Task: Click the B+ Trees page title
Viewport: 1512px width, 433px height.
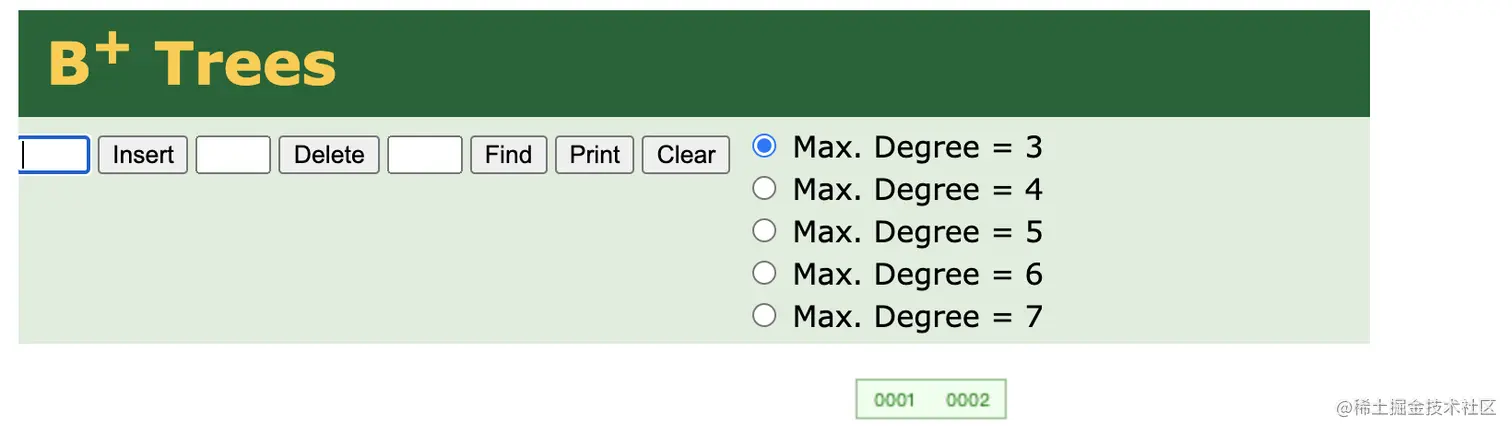Action: [x=192, y=62]
